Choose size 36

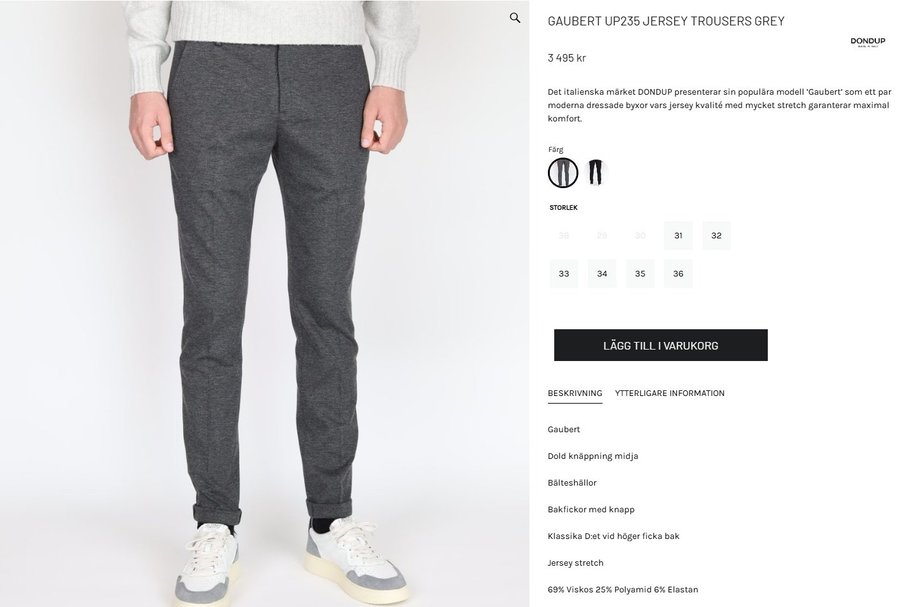click(x=678, y=274)
